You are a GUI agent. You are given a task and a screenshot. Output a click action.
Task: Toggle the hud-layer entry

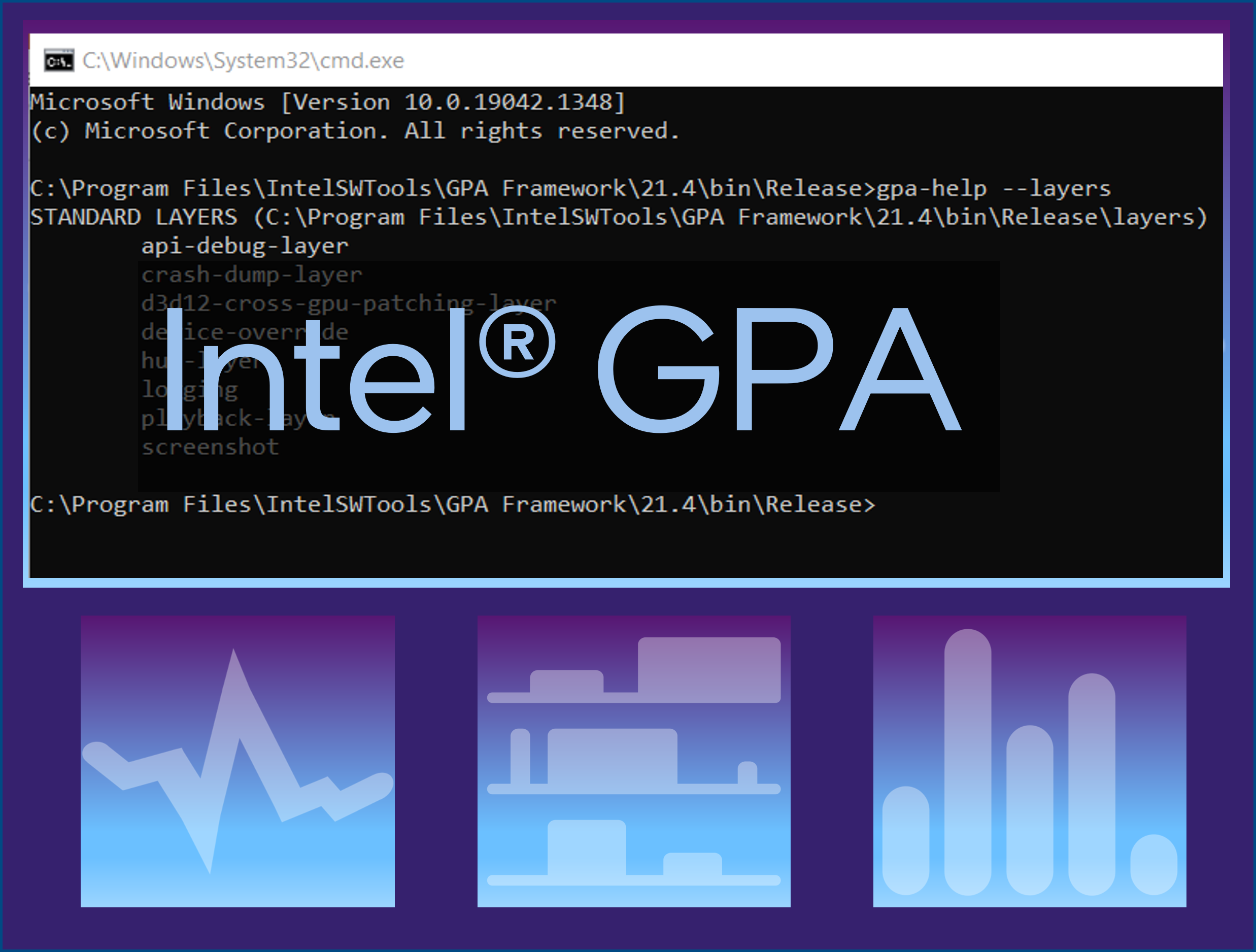pyautogui.click(x=199, y=360)
